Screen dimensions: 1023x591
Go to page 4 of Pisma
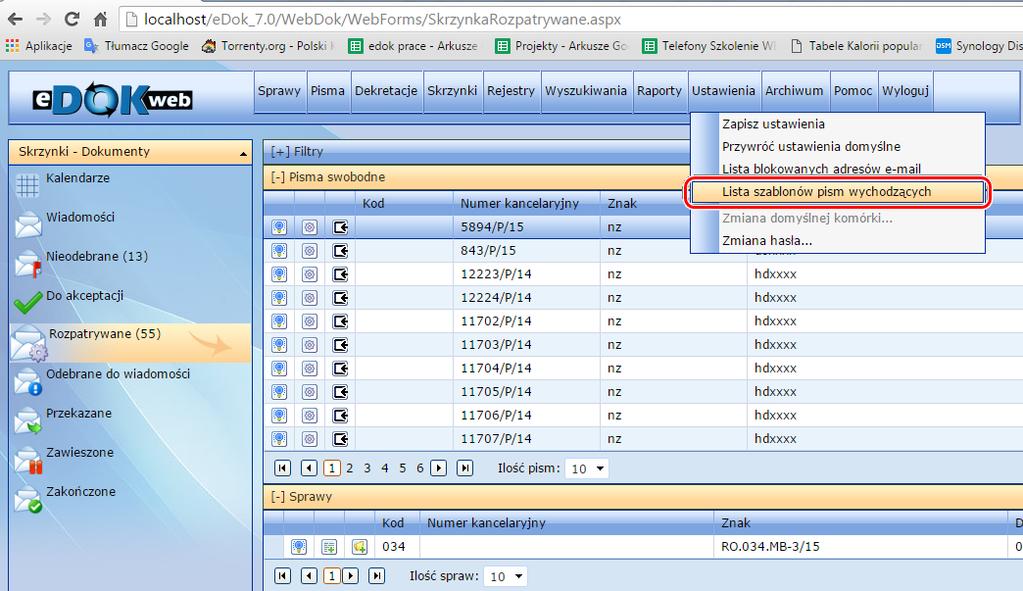click(x=385, y=468)
